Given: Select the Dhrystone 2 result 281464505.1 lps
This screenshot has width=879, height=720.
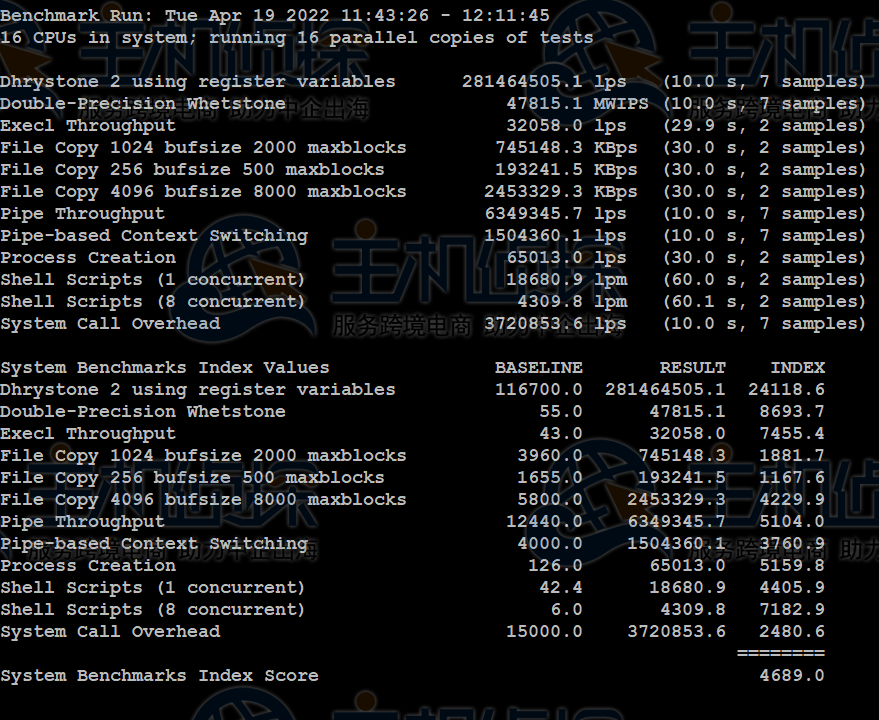Looking at the screenshot, I should (x=544, y=82).
